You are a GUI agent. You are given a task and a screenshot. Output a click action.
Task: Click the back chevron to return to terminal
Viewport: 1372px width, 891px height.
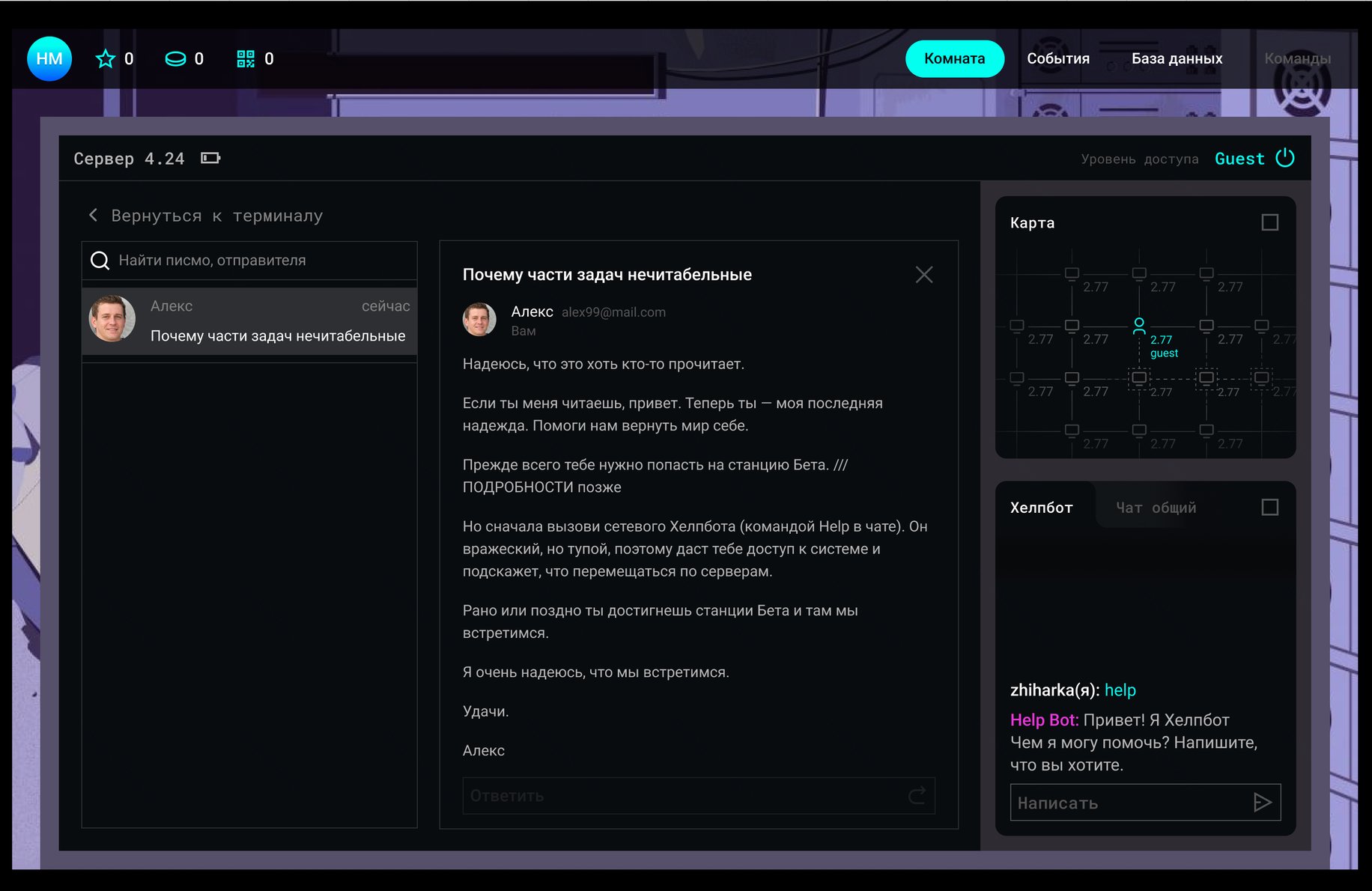coord(94,216)
